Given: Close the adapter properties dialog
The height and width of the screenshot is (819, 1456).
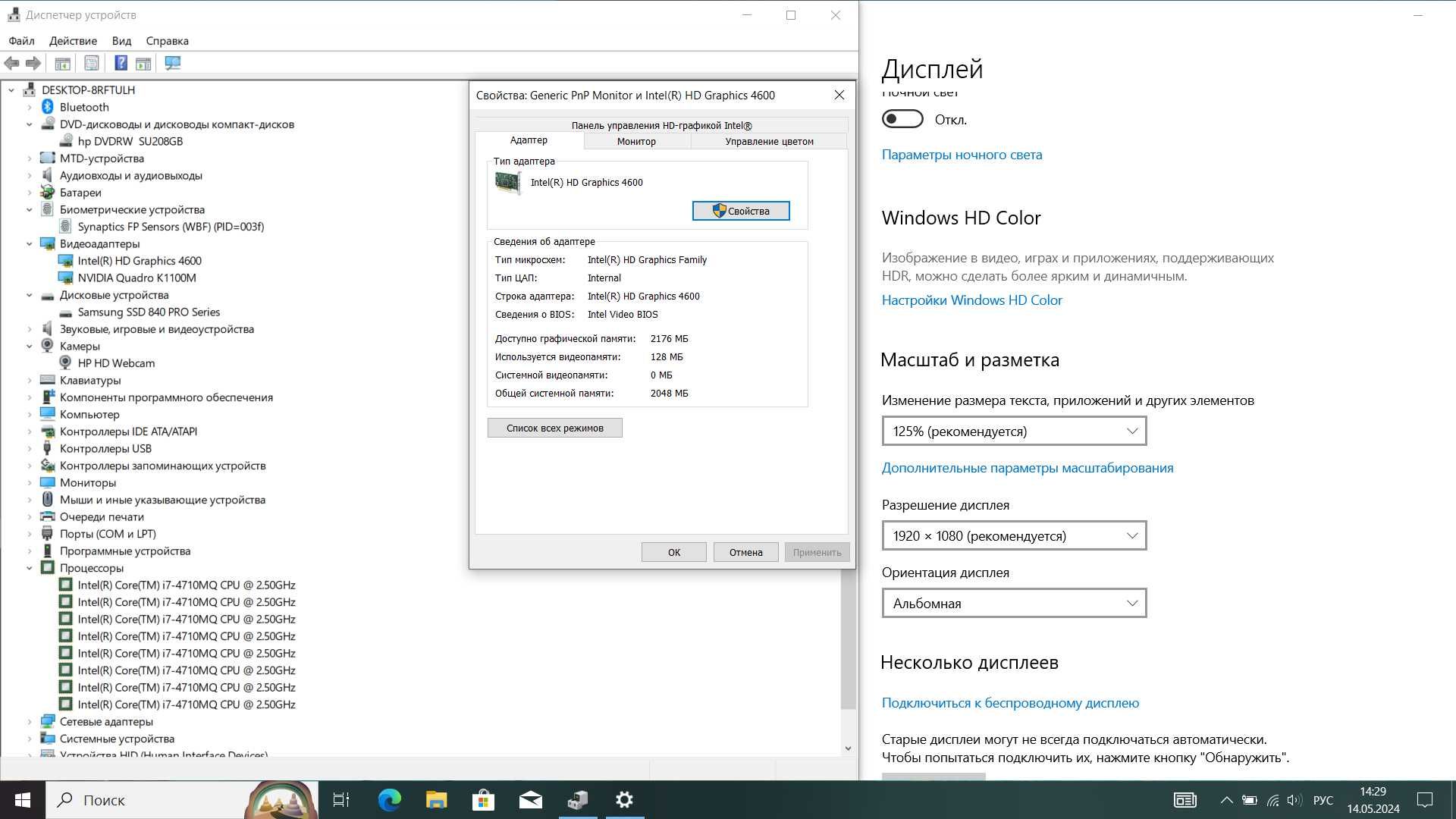Looking at the screenshot, I should pyautogui.click(x=839, y=95).
